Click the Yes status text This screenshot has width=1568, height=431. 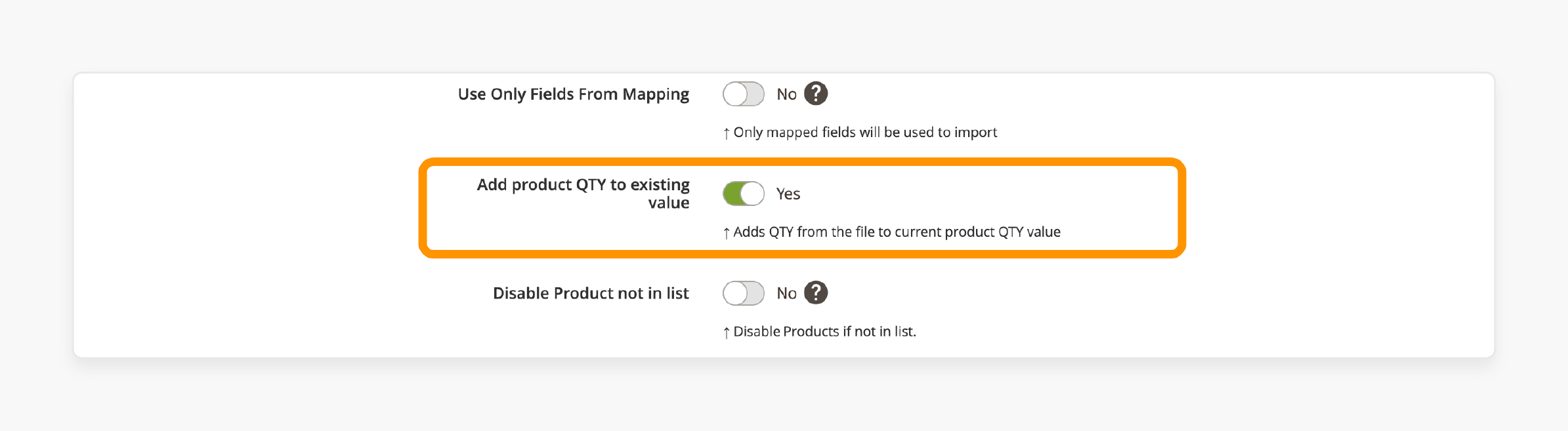click(x=788, y=194)
